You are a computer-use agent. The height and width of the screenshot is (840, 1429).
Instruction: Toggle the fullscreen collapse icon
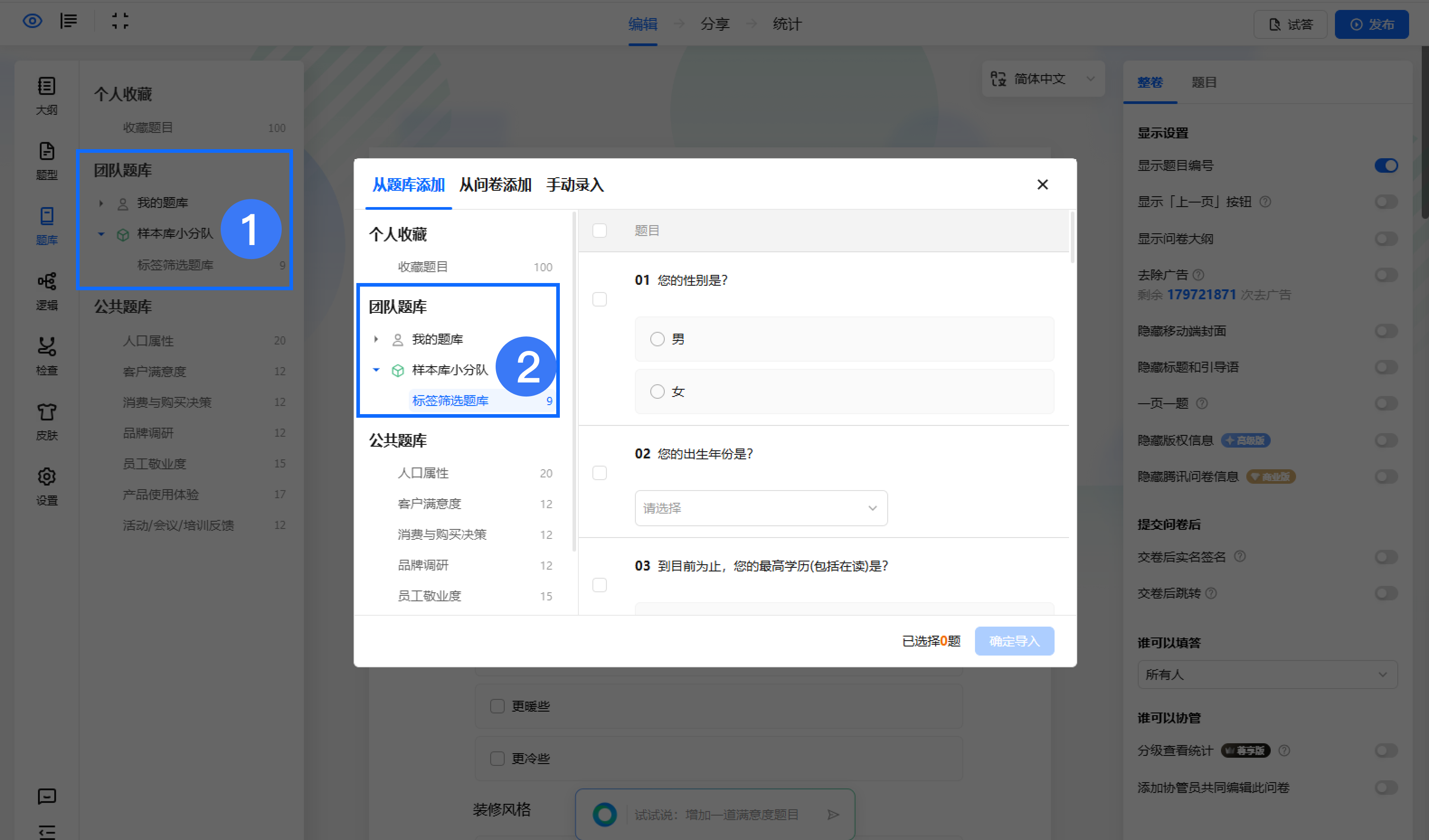click(120, 22)
